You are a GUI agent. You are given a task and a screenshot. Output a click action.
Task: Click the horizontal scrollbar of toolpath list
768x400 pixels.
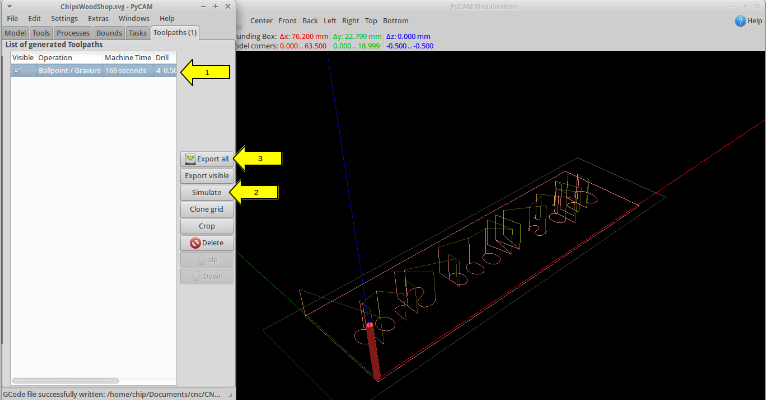coord(65,380)
